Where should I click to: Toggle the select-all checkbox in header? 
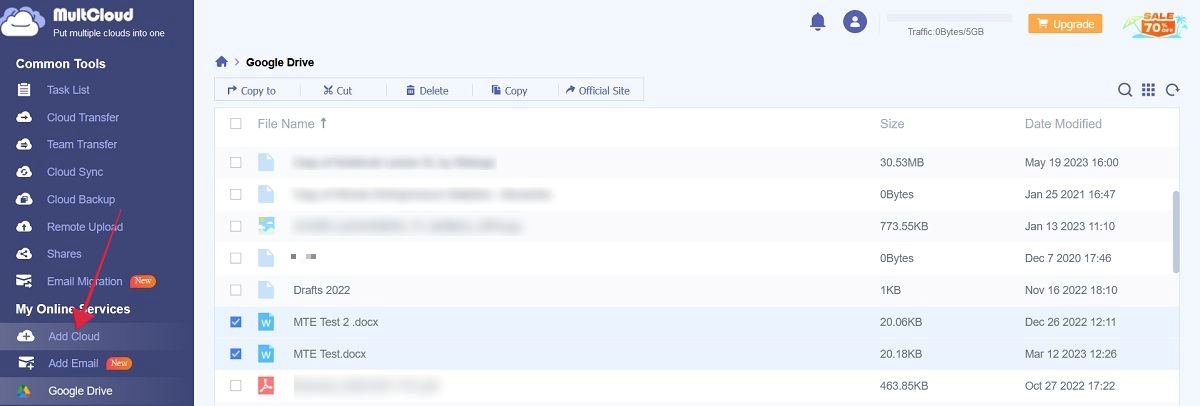point(236,124)
